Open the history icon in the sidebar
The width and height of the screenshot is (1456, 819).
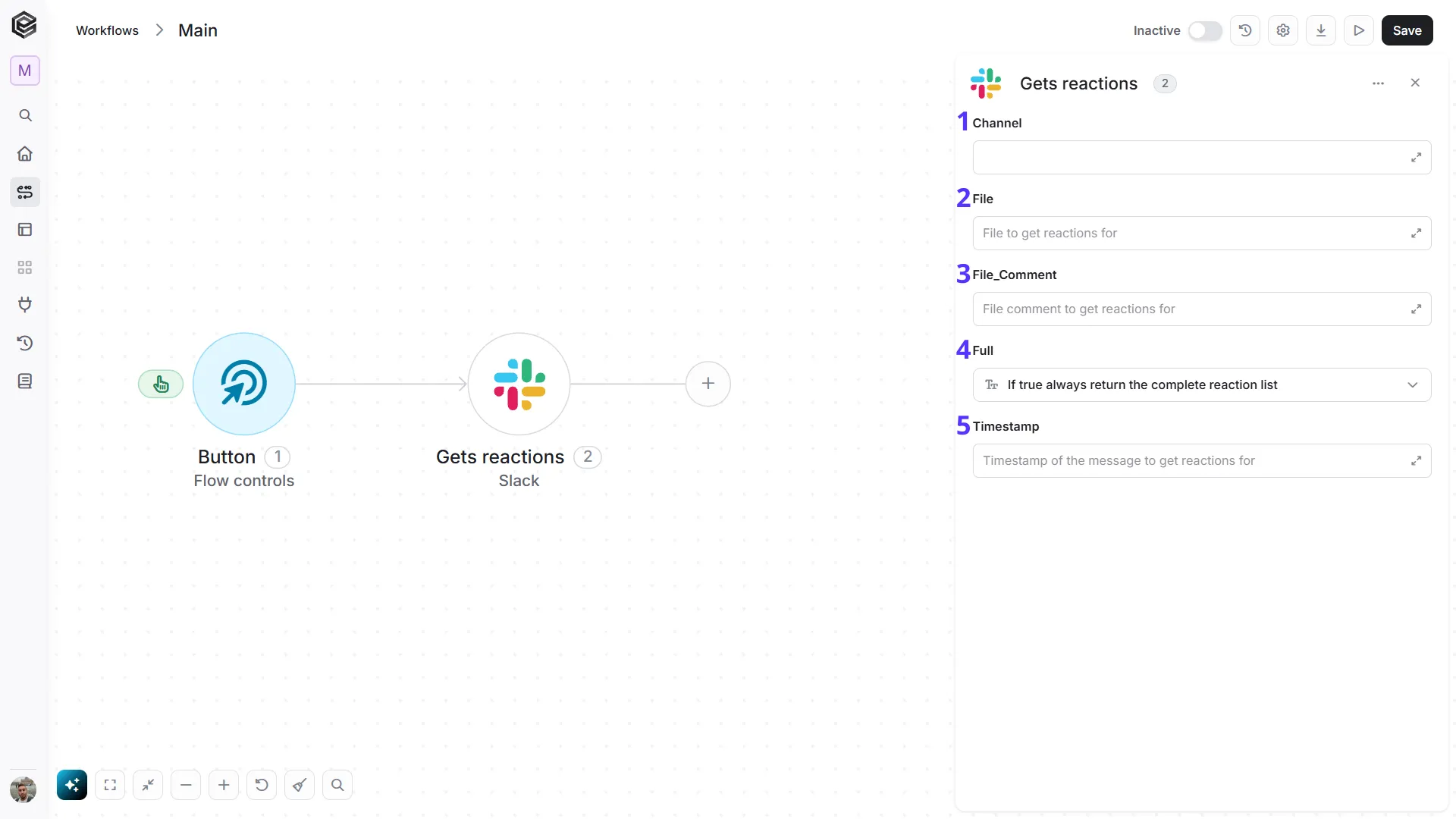point(25,343)
